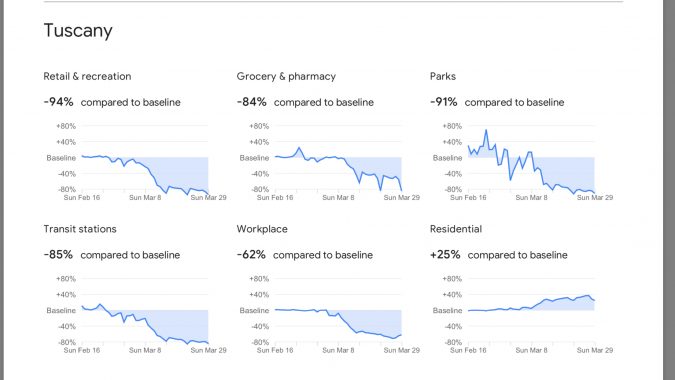This screenshot has width=675, height=380.
Task: Click the vertical scrollbar on right edge
Action: 669,190
